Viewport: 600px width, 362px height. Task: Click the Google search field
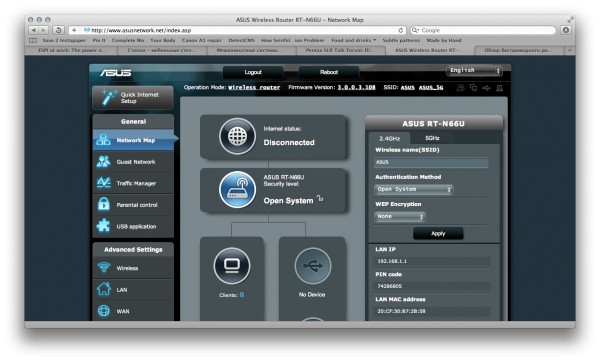[x=483, y=30]
